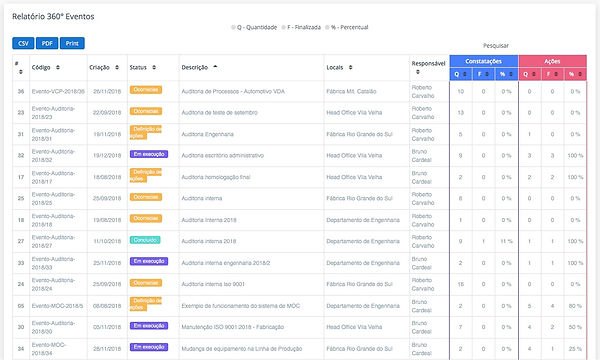Click the Pesquisar search field
600x360 pixels.
496,46
